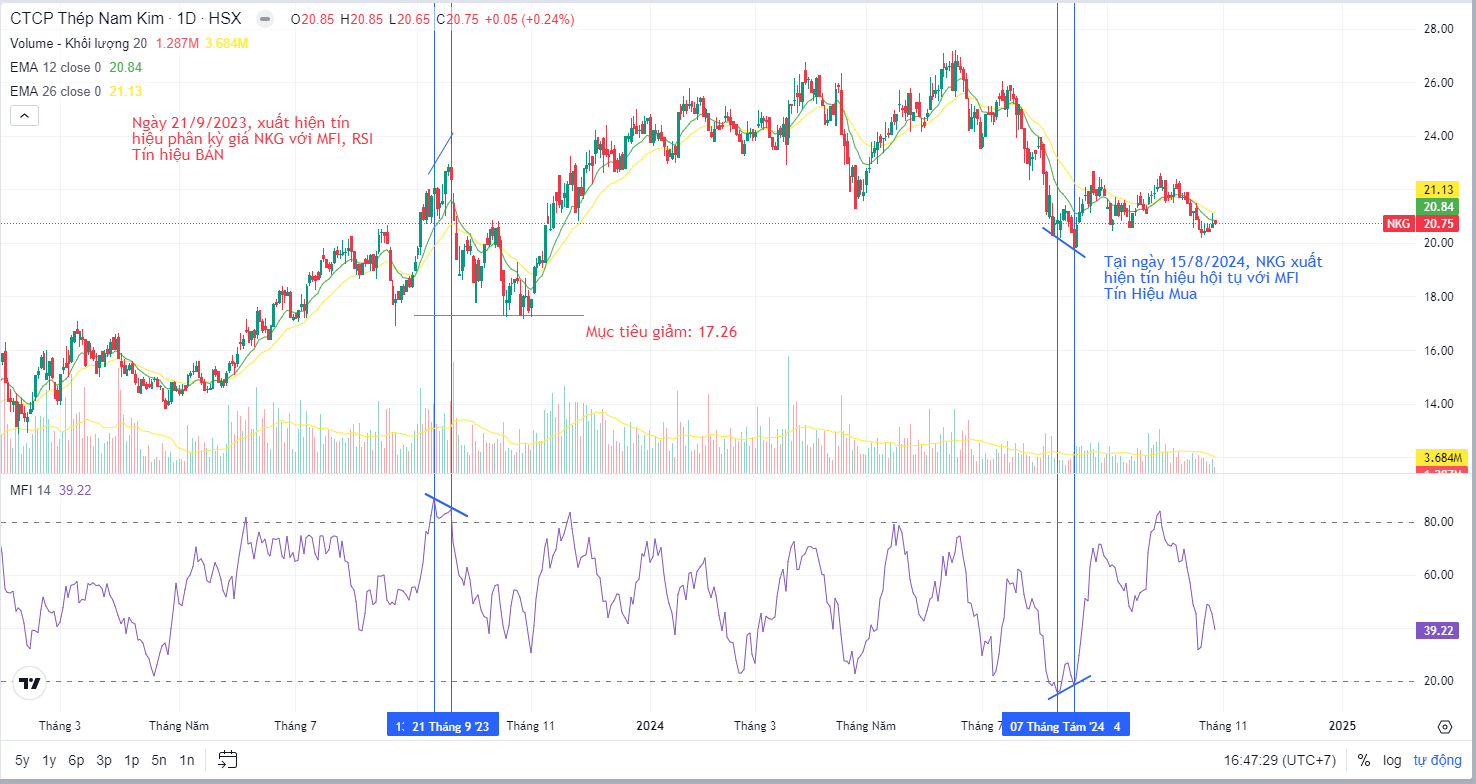This screenshot has width=1476, height=784.
Task: Select the red 'Tín hiệu BÁN' annotation text
Action: pyautogui.click(x=178, y=155)
